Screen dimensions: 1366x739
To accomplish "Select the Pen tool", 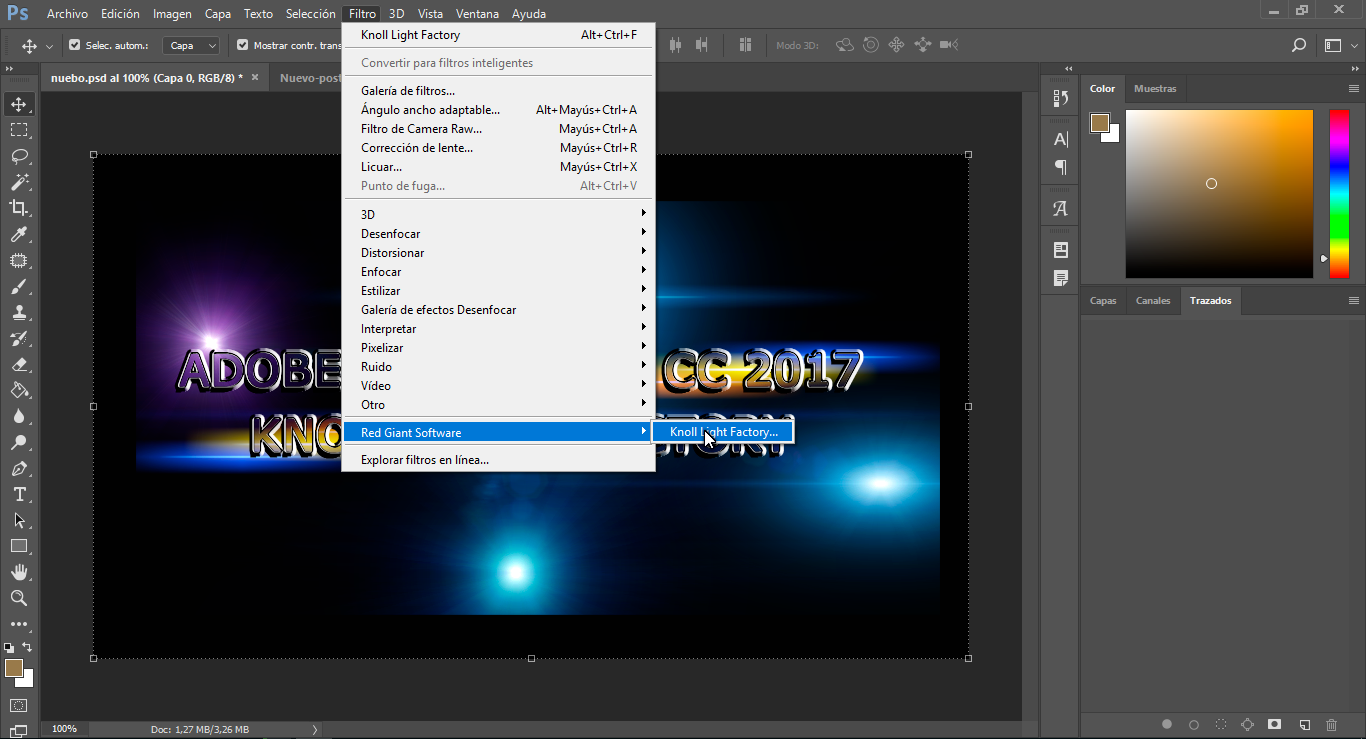I will pyautogui.click(x=19, y=468).
